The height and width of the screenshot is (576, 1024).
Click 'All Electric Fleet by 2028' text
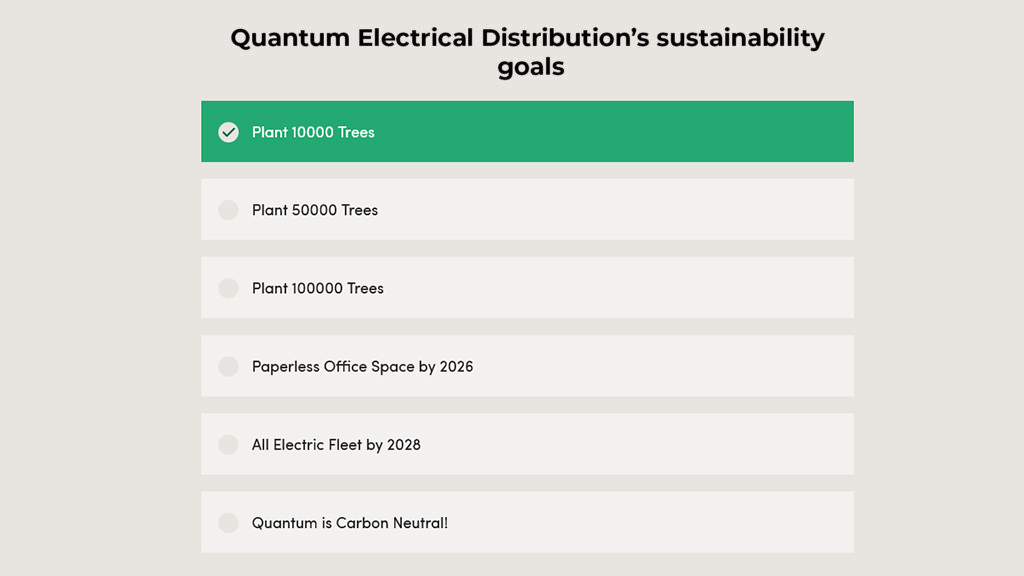pos(336,445)
